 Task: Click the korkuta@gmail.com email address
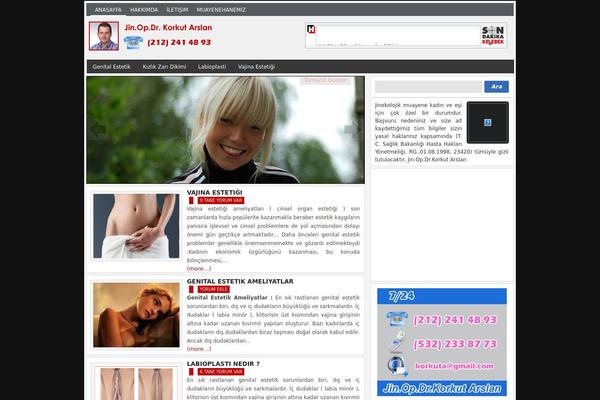(454, 366)
